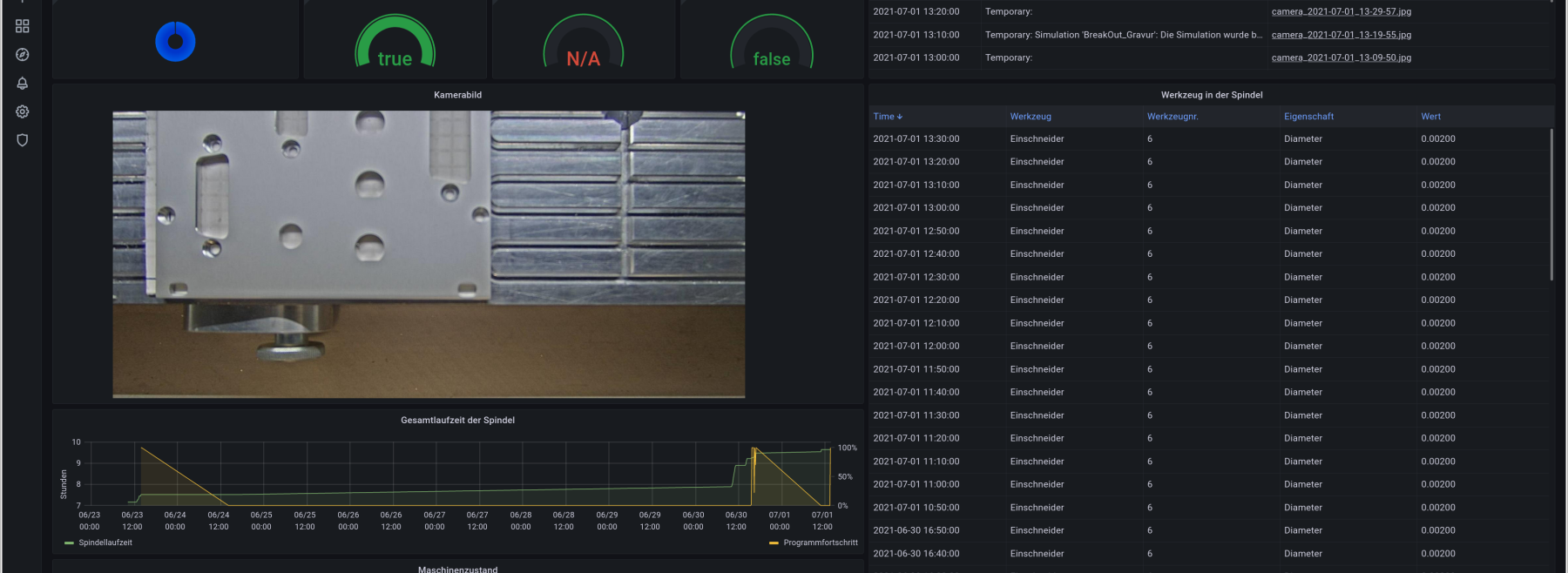1568x573 pixels.
Task: Open the Kamerabild panel title menu
Action: tap(457, 95)
